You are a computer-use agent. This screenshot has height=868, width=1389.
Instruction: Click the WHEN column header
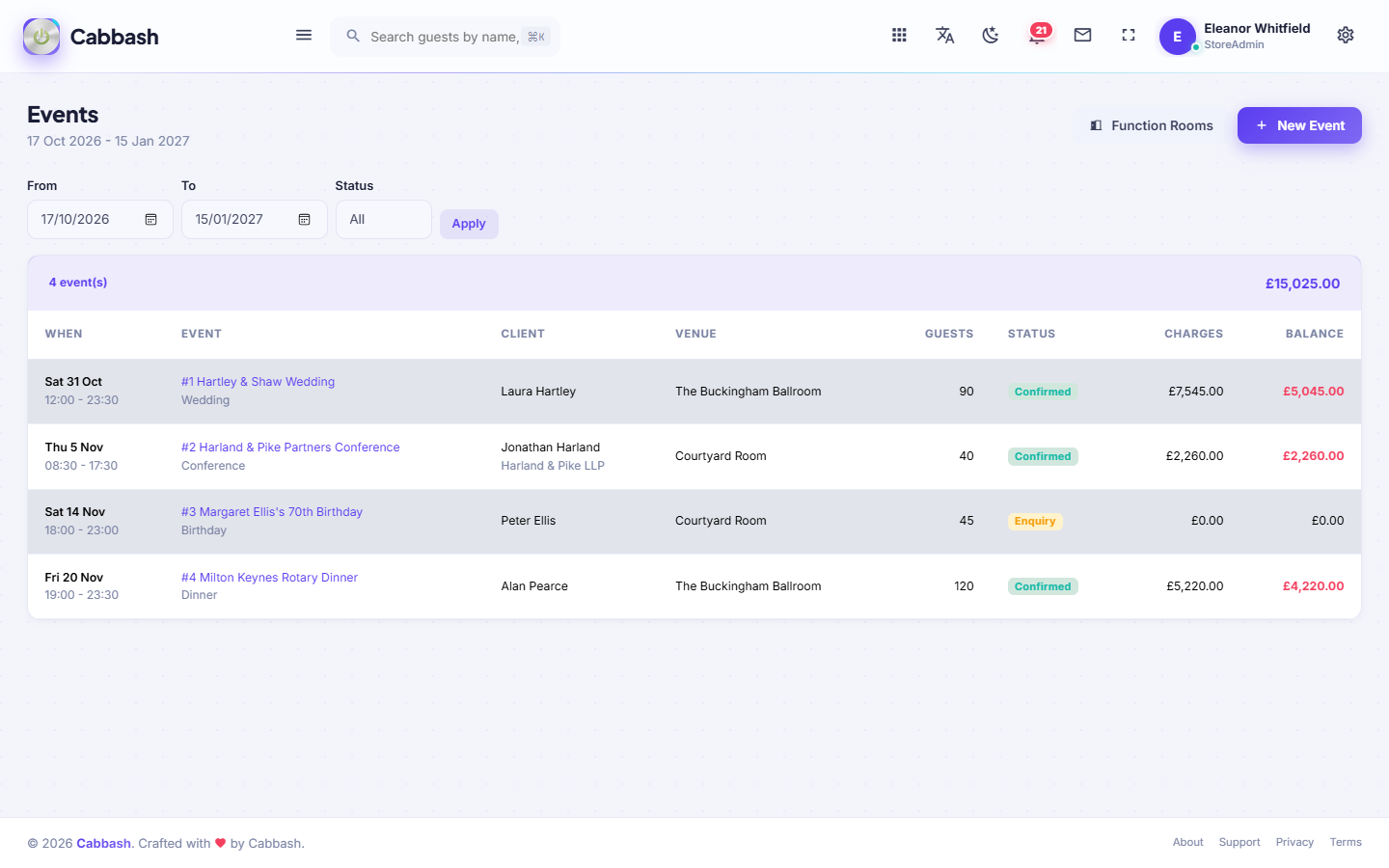point(64,334)
